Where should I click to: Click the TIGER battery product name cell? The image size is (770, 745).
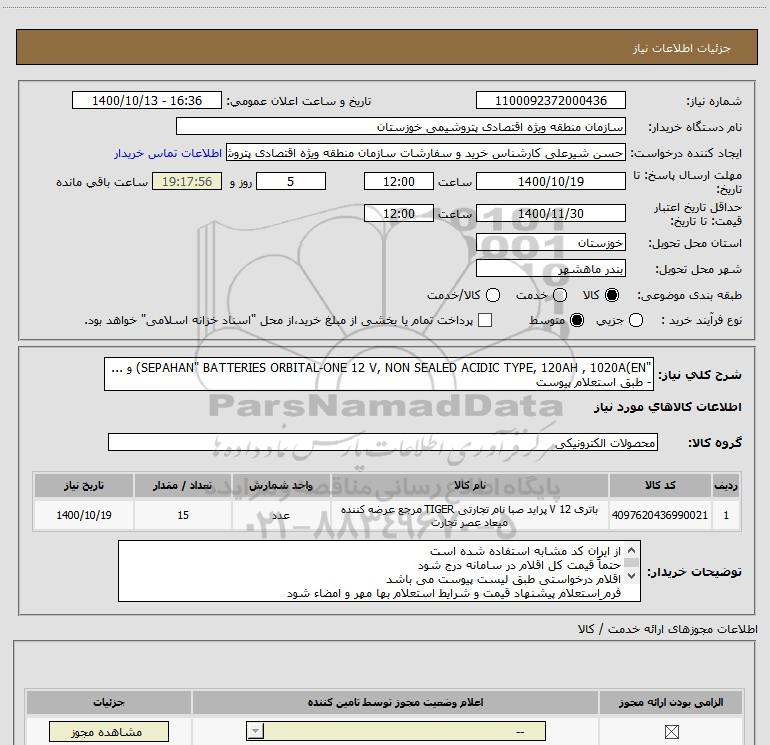click(x=469, y=515)
